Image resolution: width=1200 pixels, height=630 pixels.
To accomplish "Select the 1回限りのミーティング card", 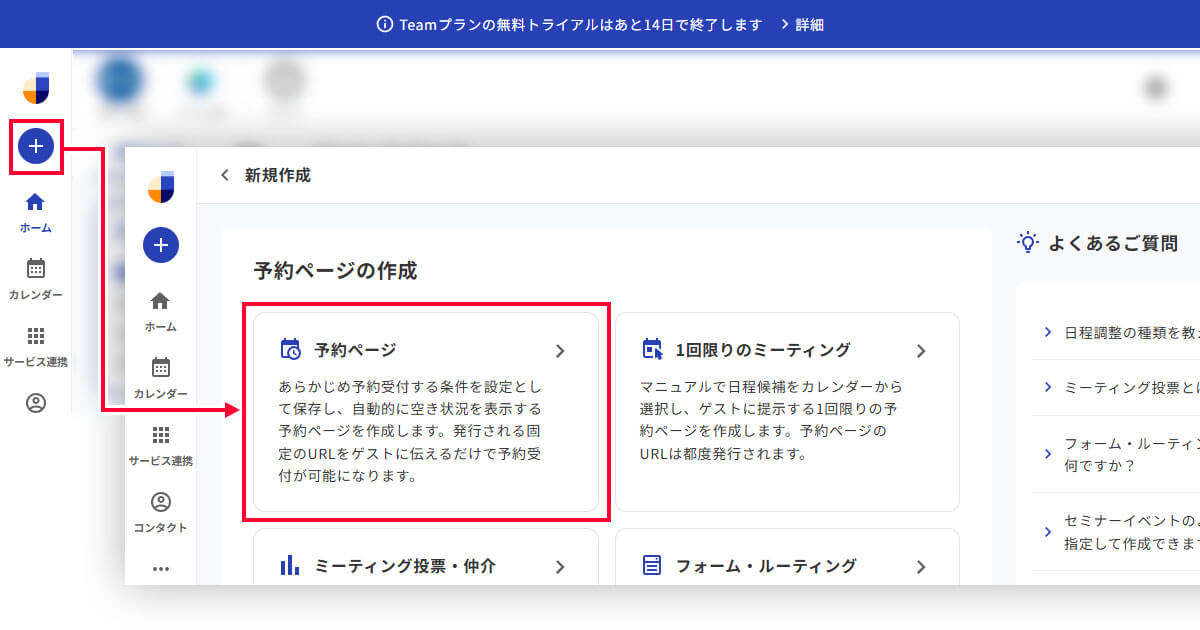I will [786, 411].
